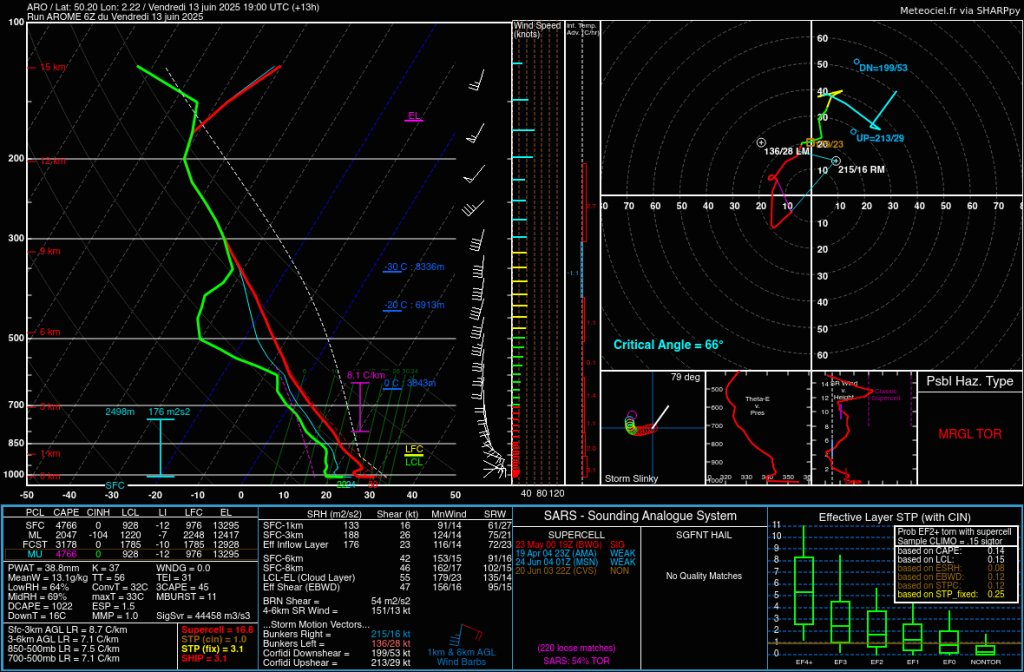Click the red MRGL TOR hazard type
Viewport: 1024px width, 672px height.
coord(968,434)
